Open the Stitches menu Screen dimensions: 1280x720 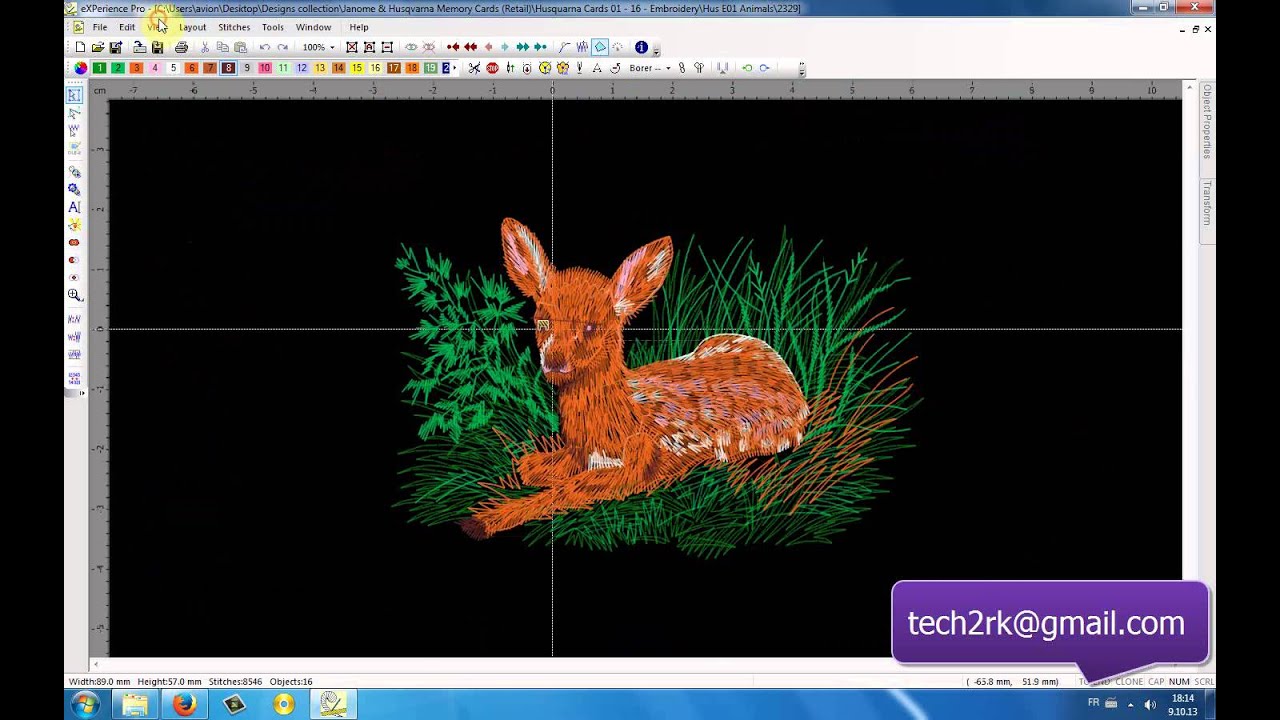[234, 27]
